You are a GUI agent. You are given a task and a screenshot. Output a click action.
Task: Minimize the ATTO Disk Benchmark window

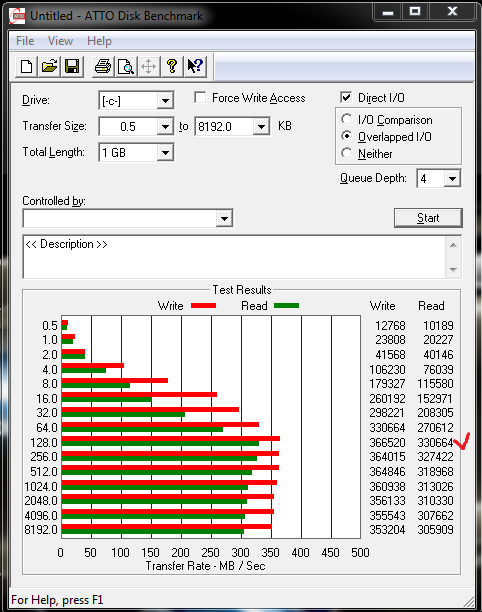point(388,11)
